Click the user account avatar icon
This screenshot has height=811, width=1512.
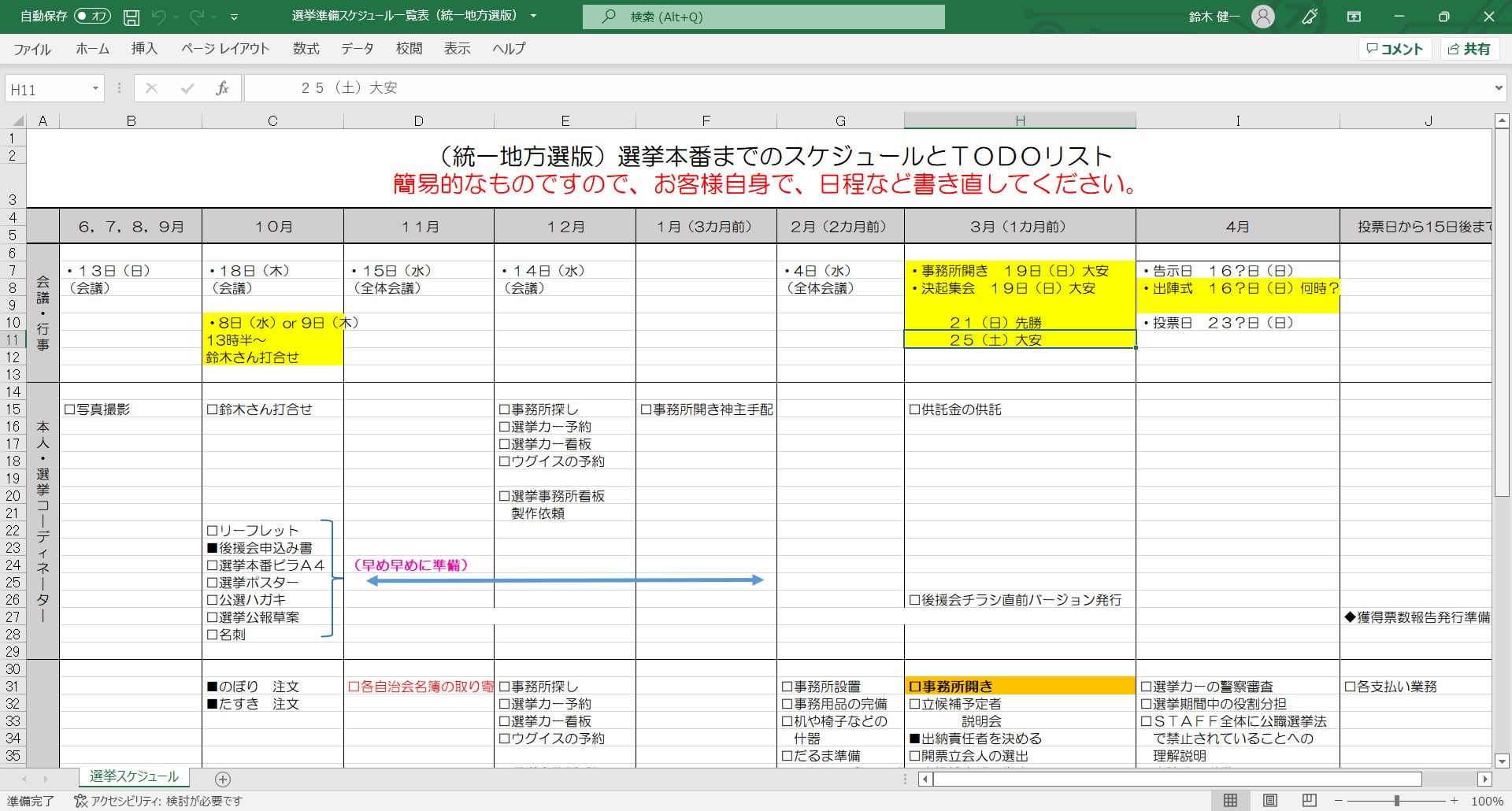[x=1262, y=17]
